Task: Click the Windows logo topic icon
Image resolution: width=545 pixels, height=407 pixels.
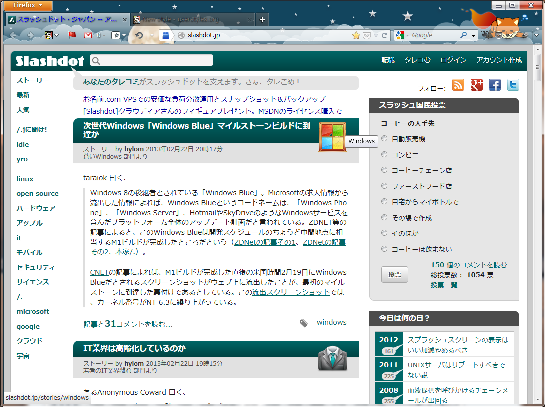Action: pos(332,137)
